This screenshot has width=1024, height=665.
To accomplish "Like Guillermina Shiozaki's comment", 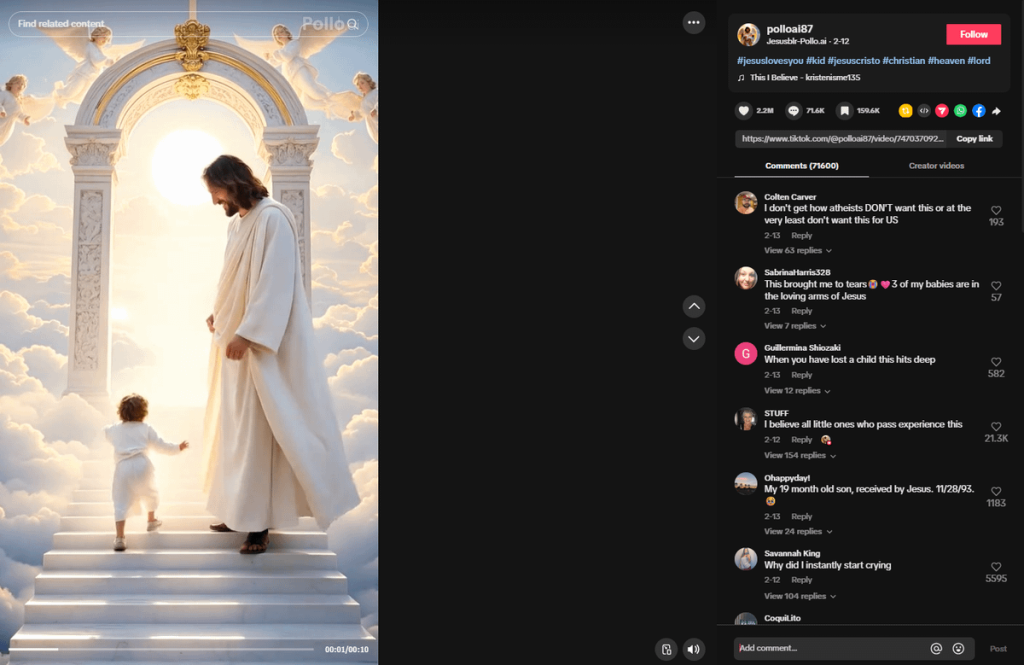I will 996,362.
